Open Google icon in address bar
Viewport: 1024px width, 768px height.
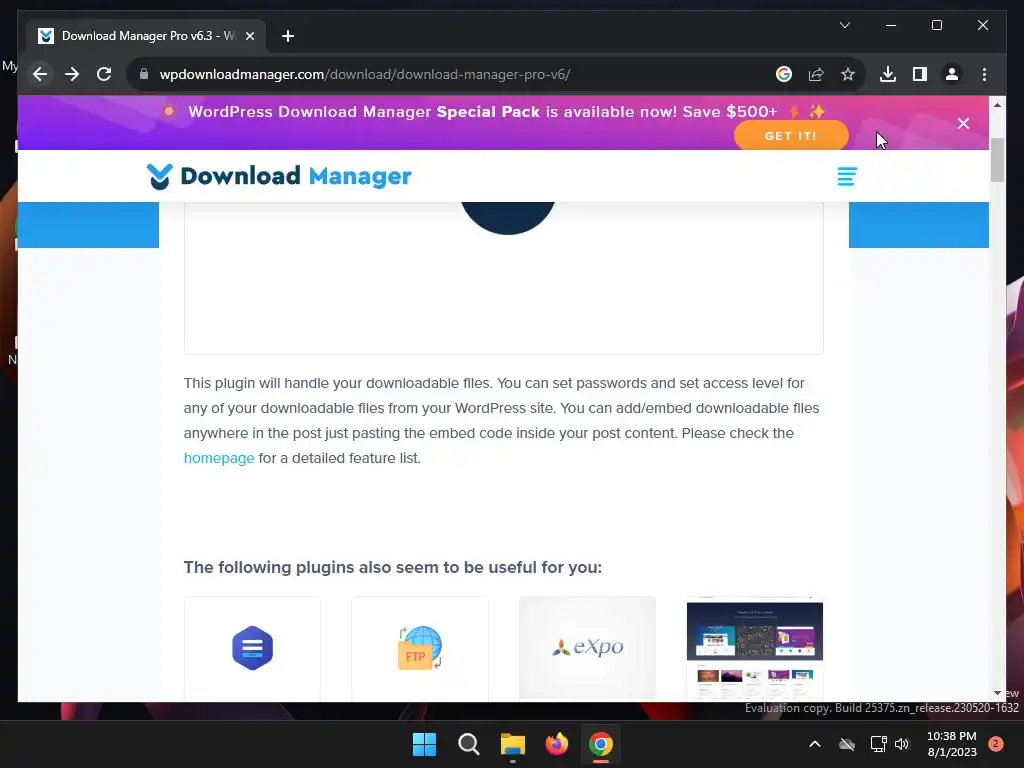coord(784,74)
